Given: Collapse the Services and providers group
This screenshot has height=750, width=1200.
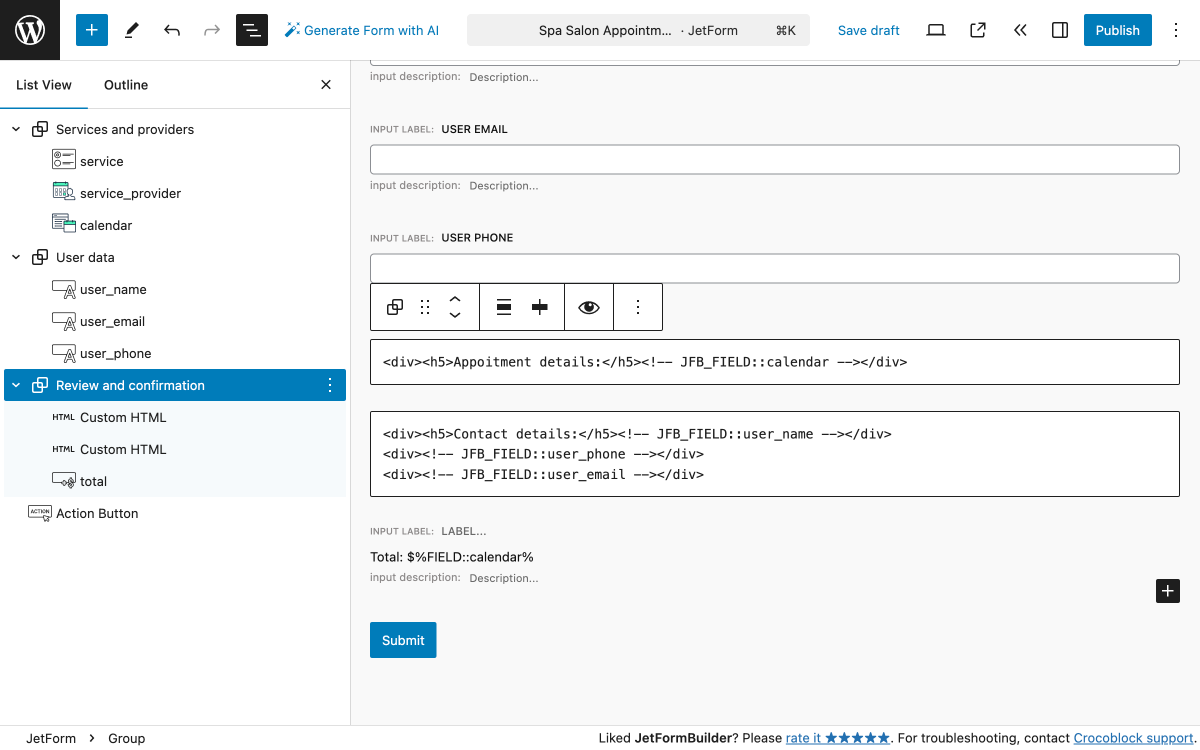Looking at the screenshot, I should (x=16, y=129).
